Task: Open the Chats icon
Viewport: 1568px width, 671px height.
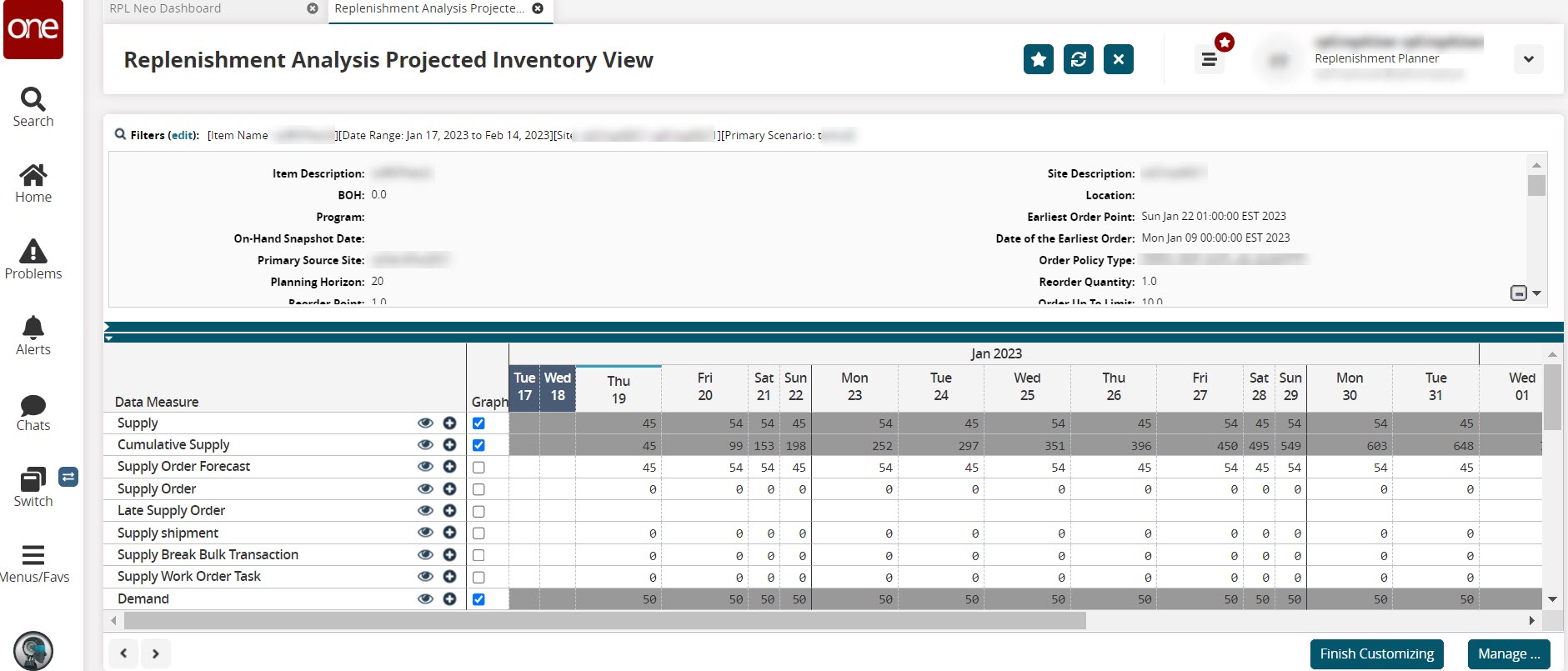Action: pos(33,412)
